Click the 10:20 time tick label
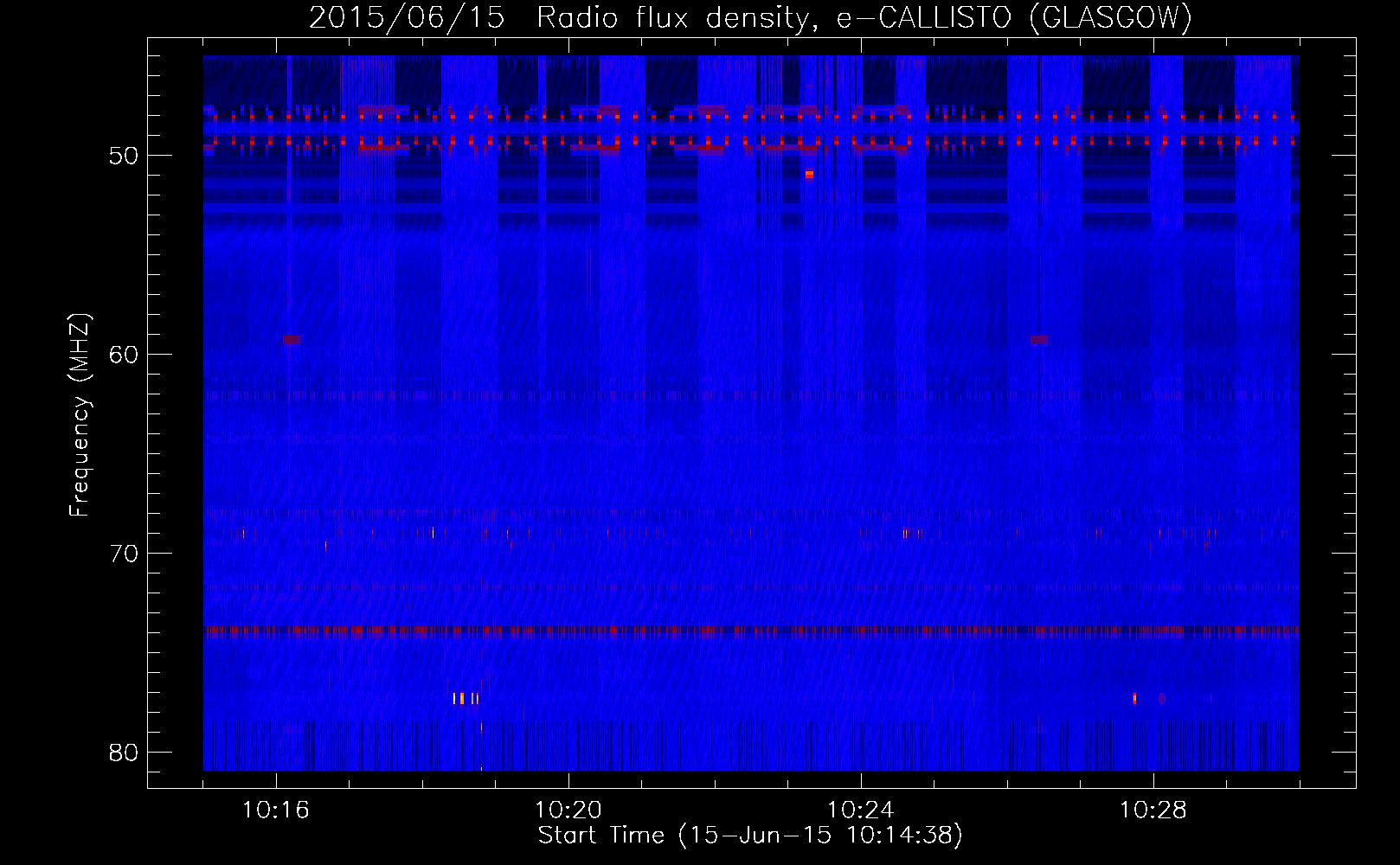The image size is (1400, 865). point(568,811)
